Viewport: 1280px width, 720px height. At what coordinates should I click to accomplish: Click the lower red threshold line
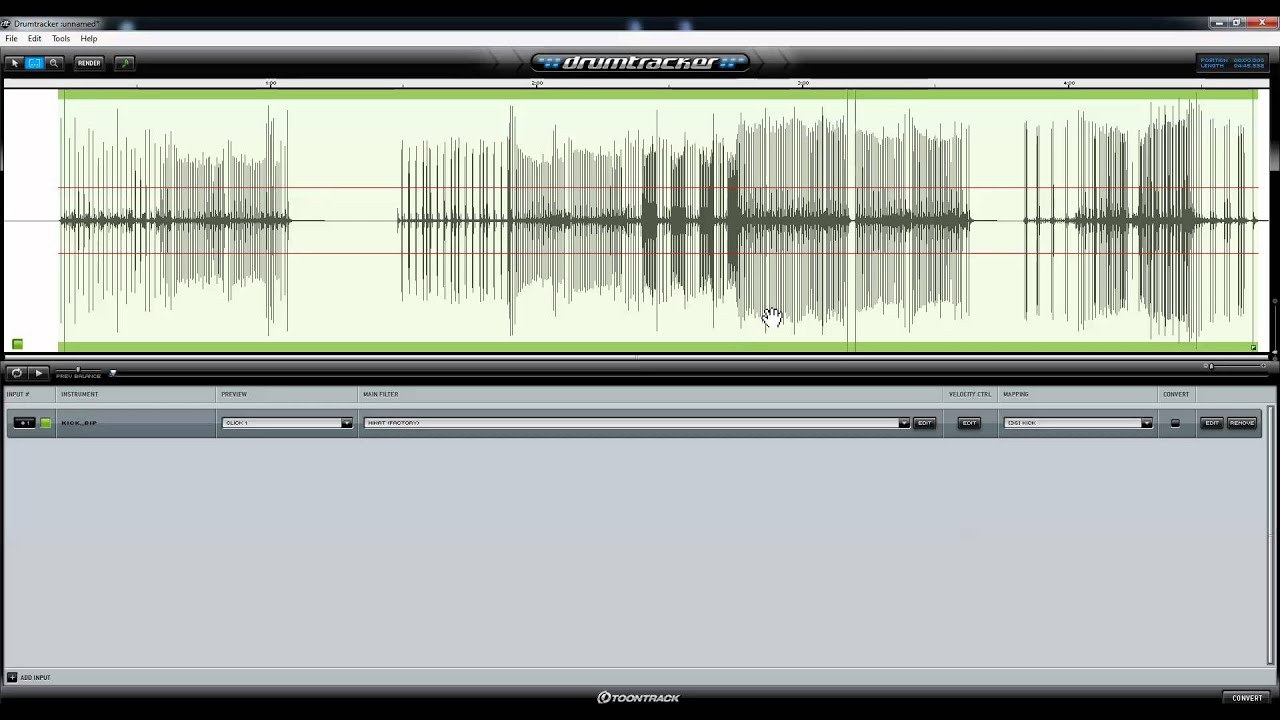[658, 253]
